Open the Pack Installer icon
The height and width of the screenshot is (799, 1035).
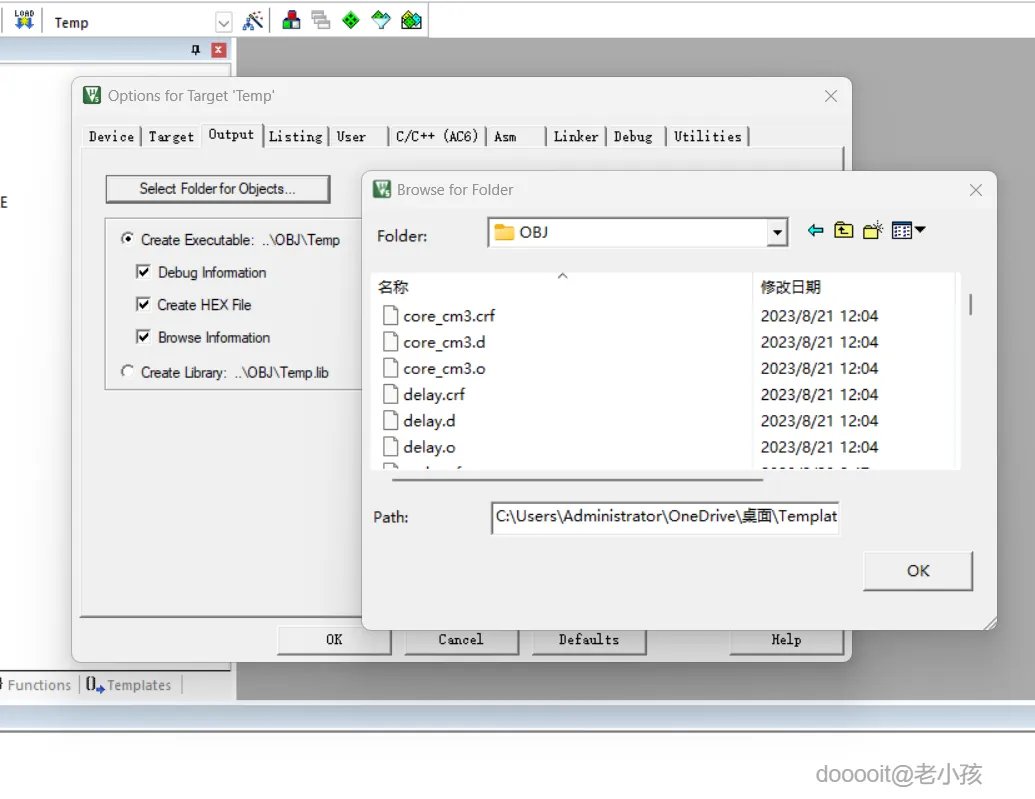tap(411, 20)
